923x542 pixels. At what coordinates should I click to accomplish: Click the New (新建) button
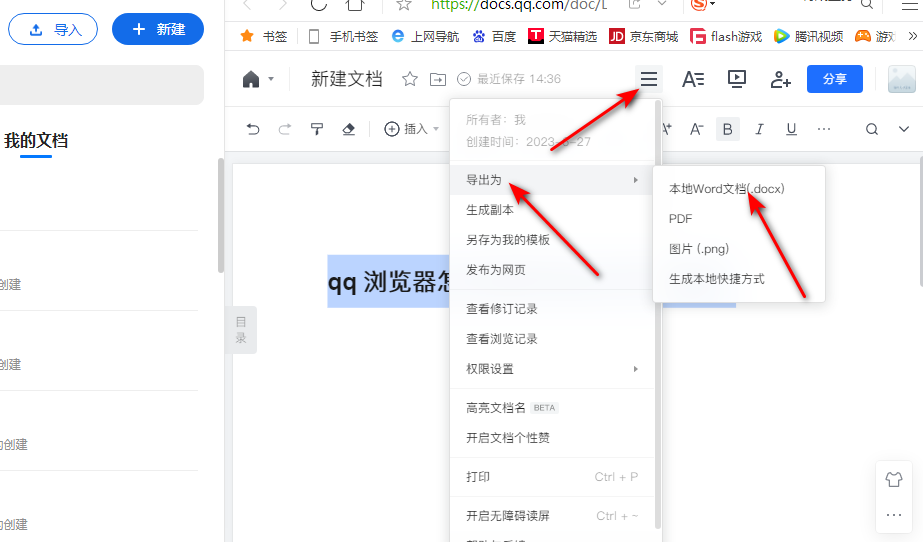pyautogui.click(x=158, y=29)
